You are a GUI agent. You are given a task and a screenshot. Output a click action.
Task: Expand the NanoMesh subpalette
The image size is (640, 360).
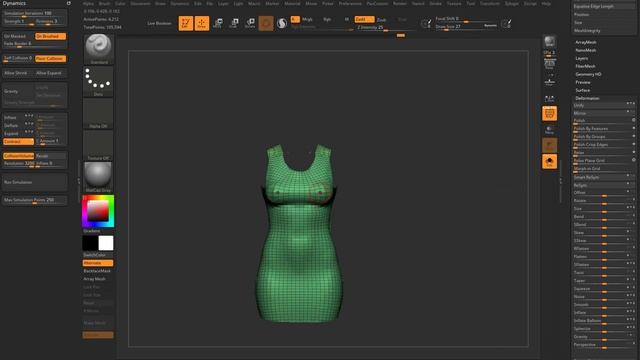(x=586, y=50)
